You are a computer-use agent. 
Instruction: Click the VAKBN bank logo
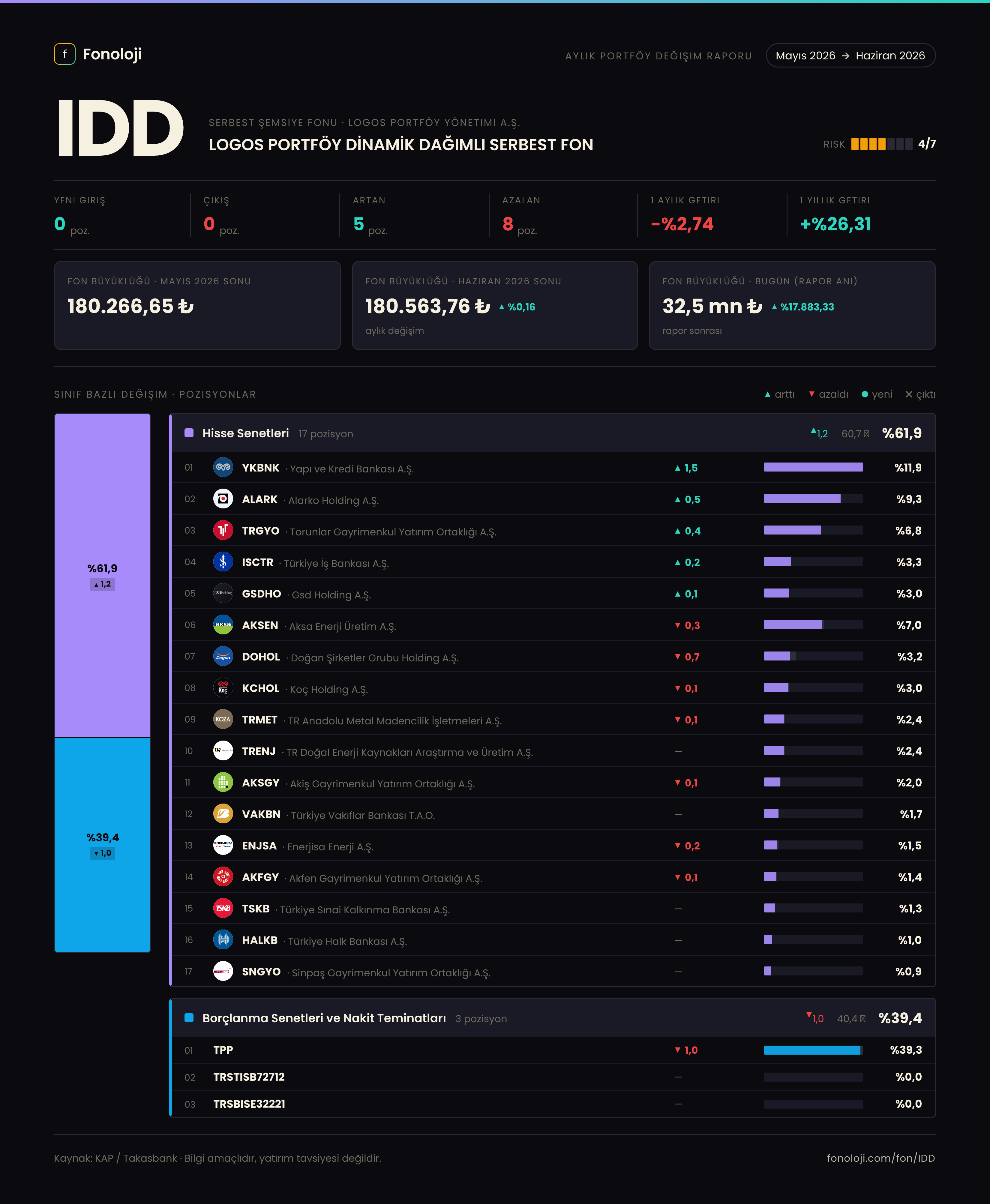click(223, 814)
